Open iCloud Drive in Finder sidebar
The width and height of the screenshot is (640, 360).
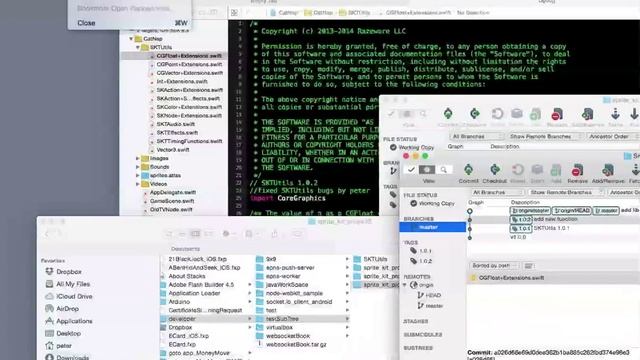point(69,296)
